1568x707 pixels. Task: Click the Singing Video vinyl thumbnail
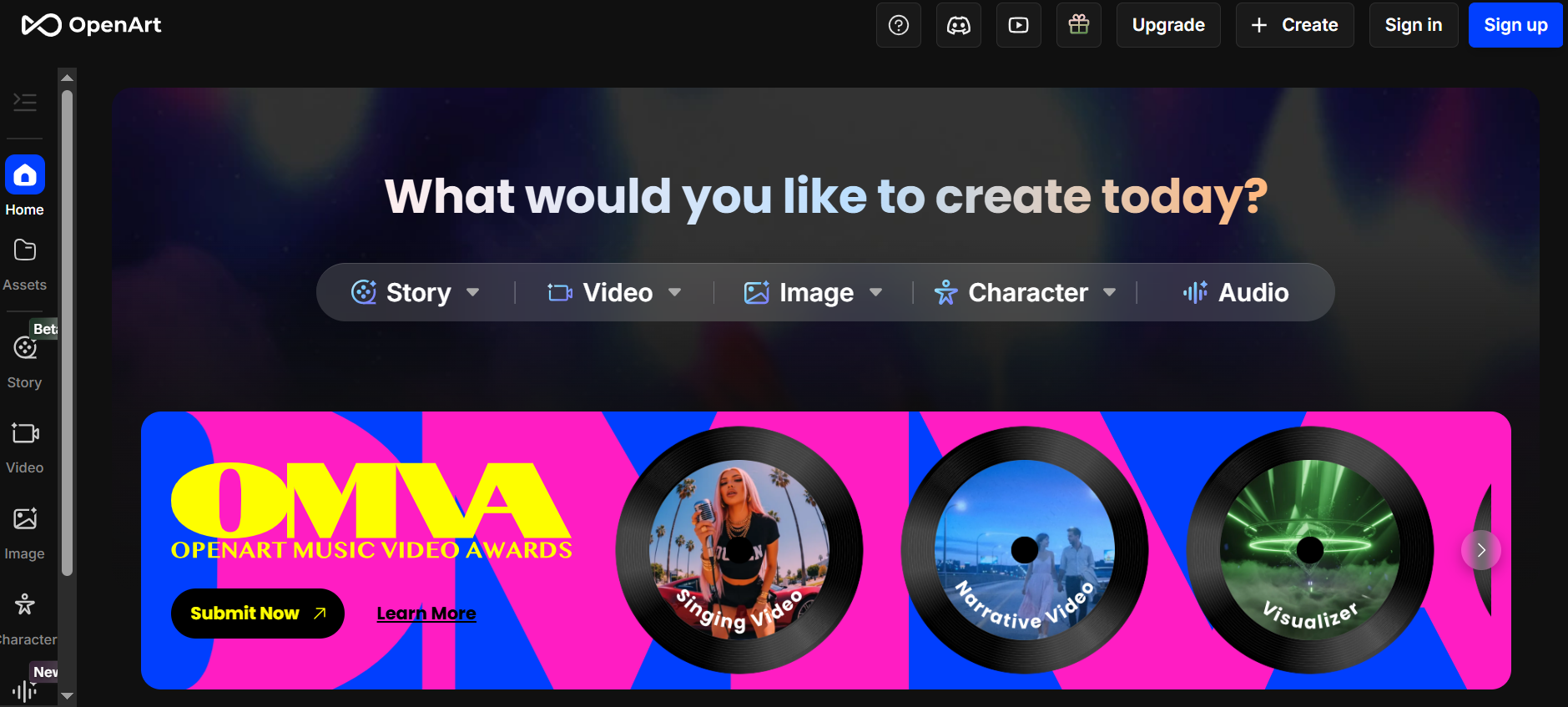click(x=739, y=550)
